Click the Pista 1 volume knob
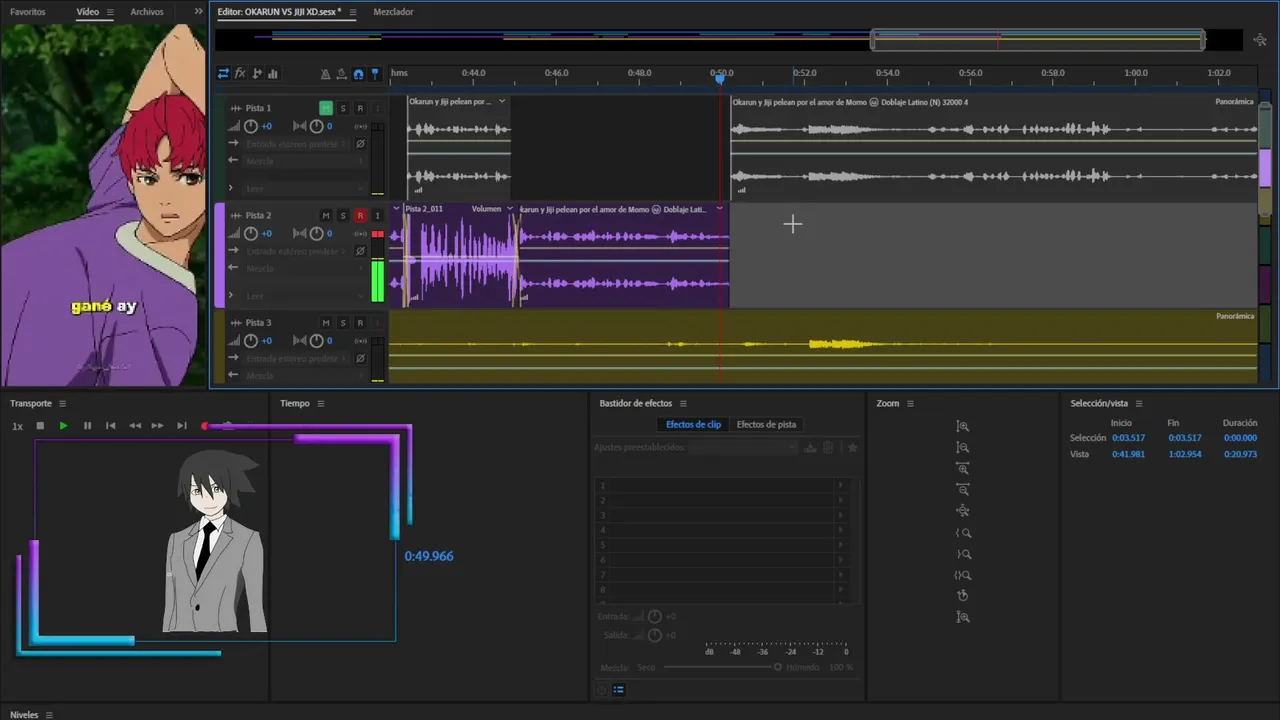 click(x=251, y=126)
